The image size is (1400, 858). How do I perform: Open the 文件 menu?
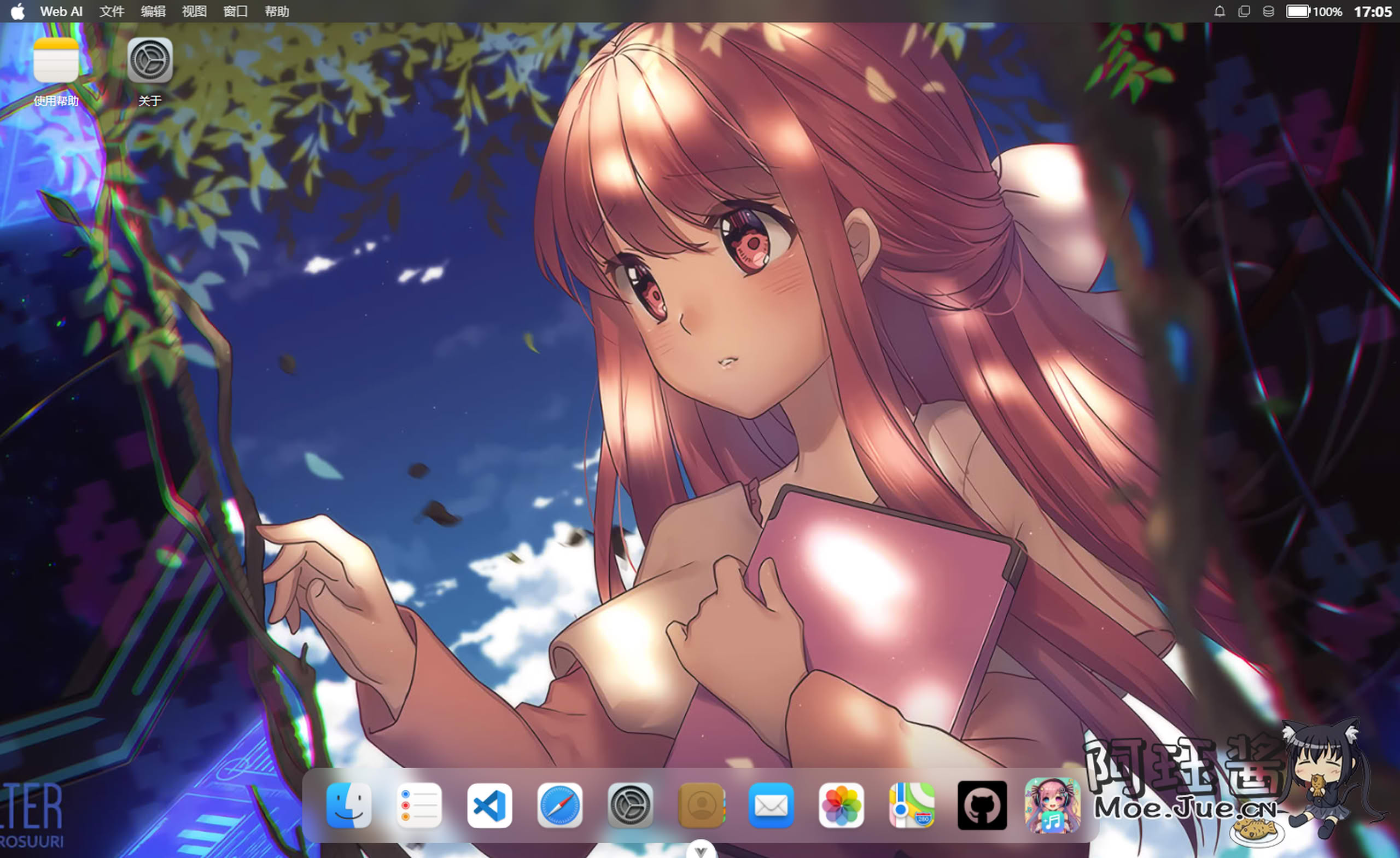coord(112,11)
